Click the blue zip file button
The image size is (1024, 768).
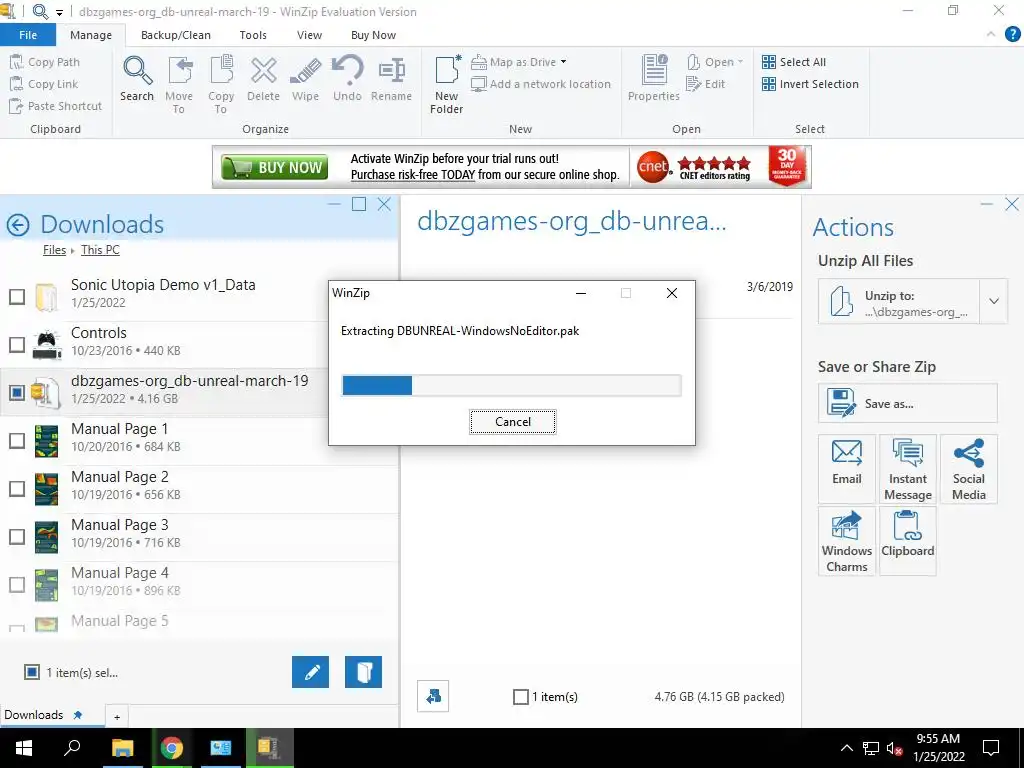(x=363, y=672)
